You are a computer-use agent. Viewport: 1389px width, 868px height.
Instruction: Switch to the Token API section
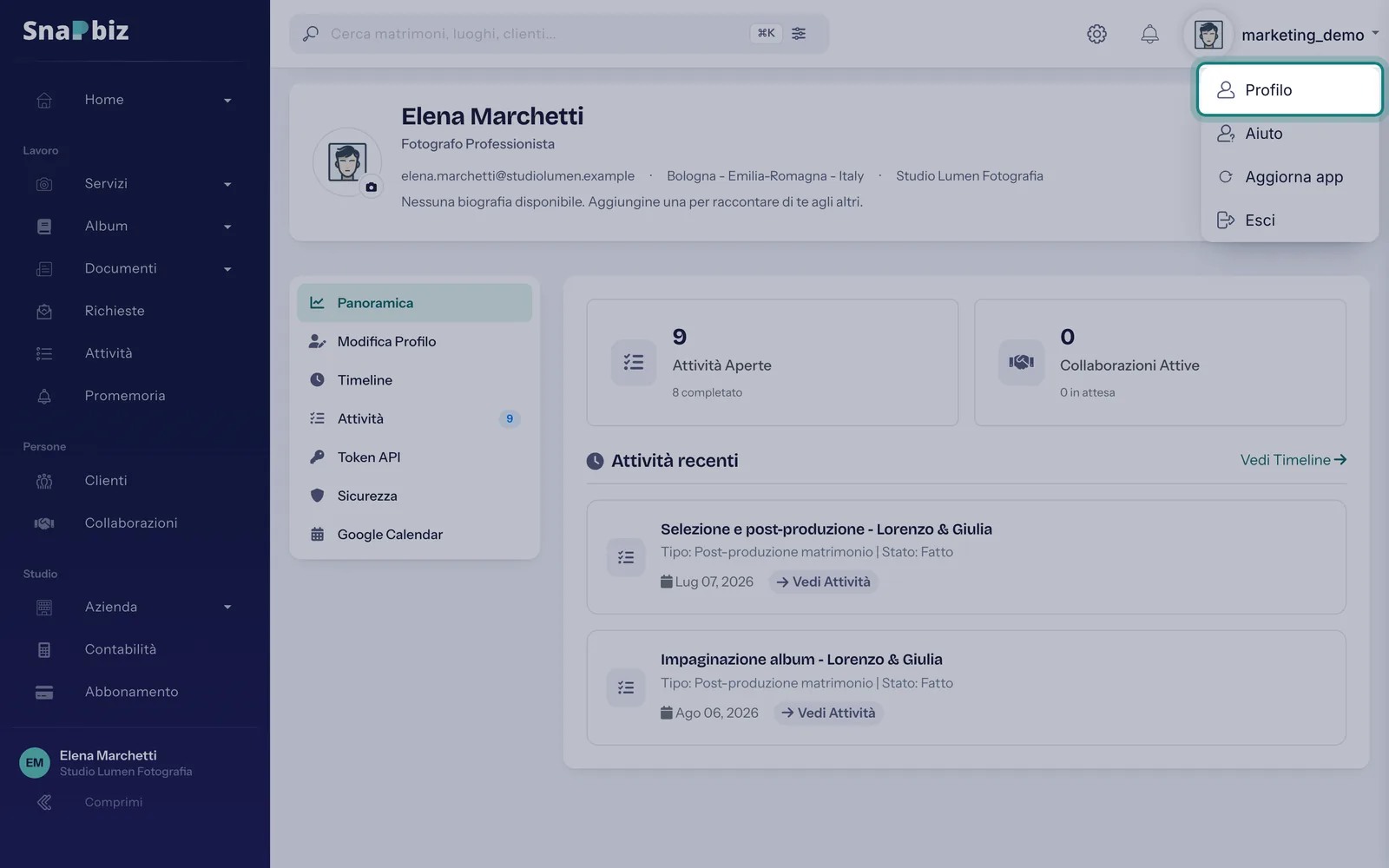coord(414,457)
